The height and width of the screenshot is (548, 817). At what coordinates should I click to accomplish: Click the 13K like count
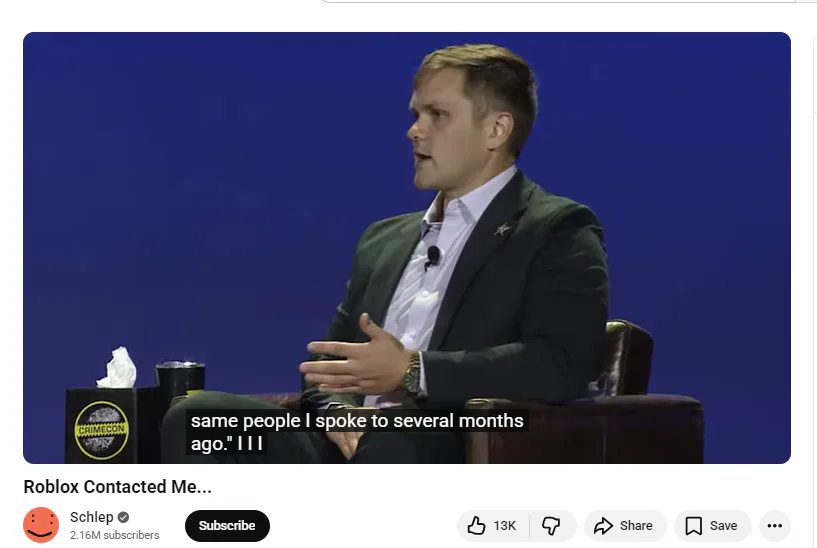[x=504, y=526]
